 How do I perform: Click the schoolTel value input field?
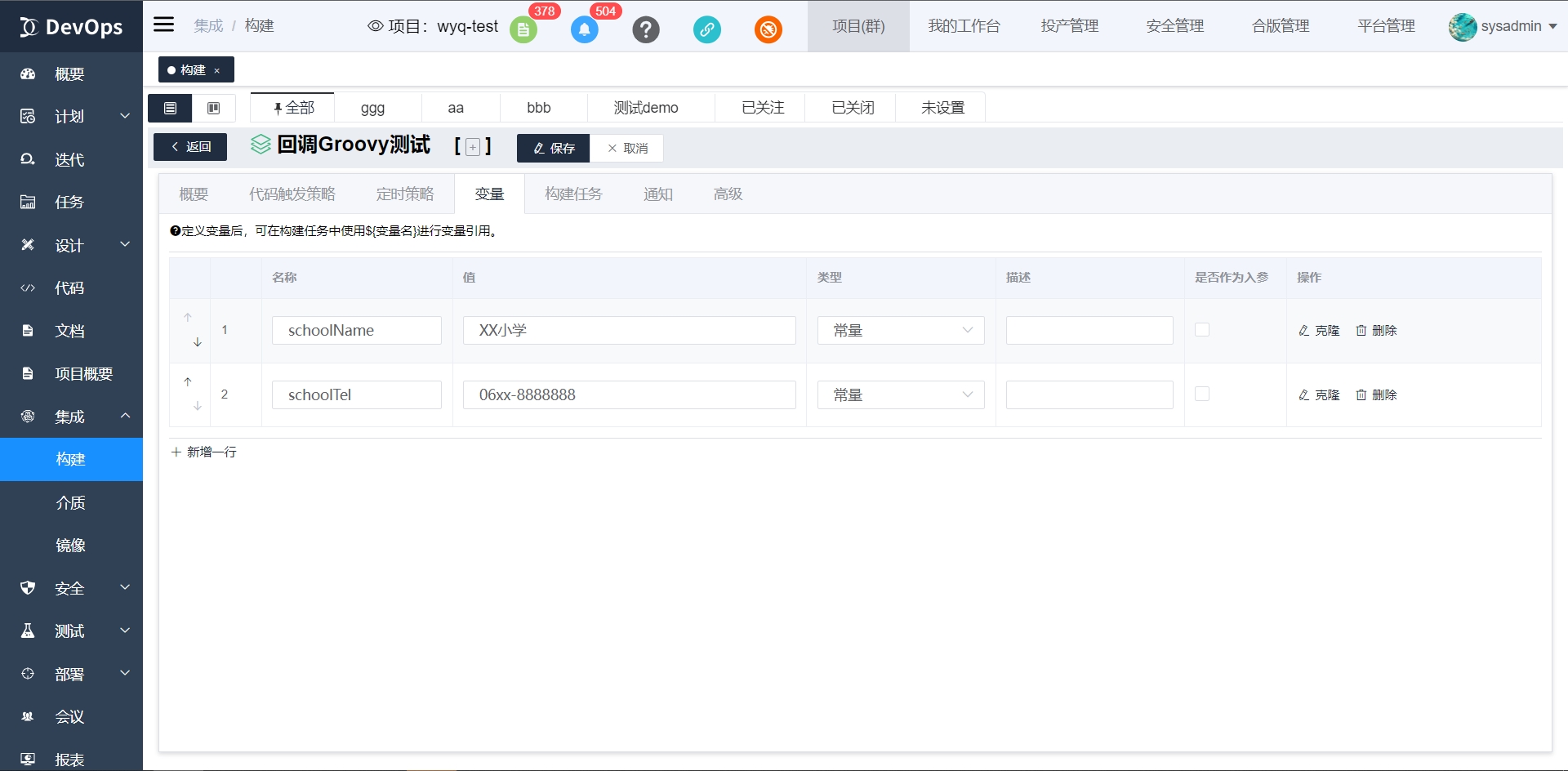[x=629, y=394]
